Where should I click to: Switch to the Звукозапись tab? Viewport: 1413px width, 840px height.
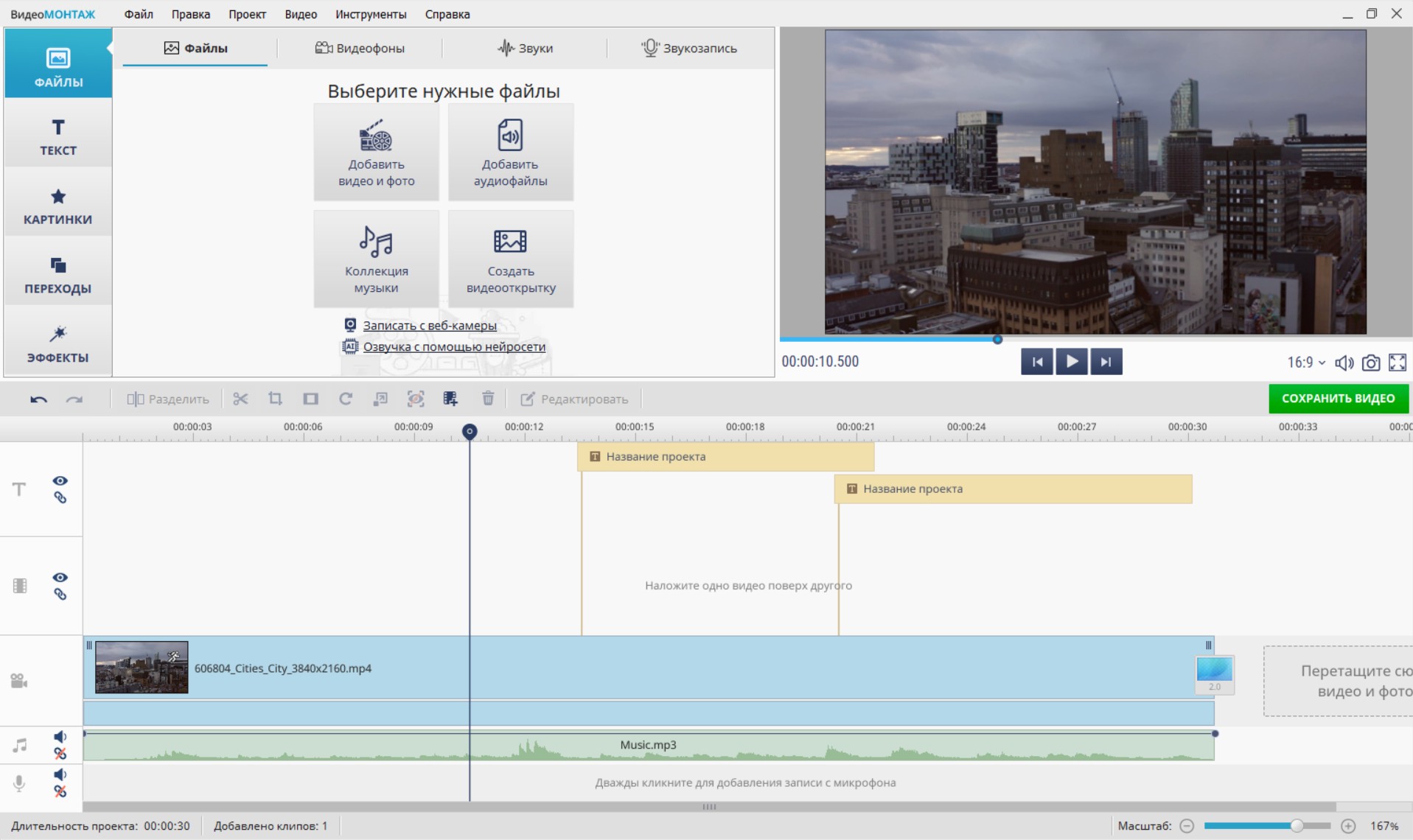[689, 48]
